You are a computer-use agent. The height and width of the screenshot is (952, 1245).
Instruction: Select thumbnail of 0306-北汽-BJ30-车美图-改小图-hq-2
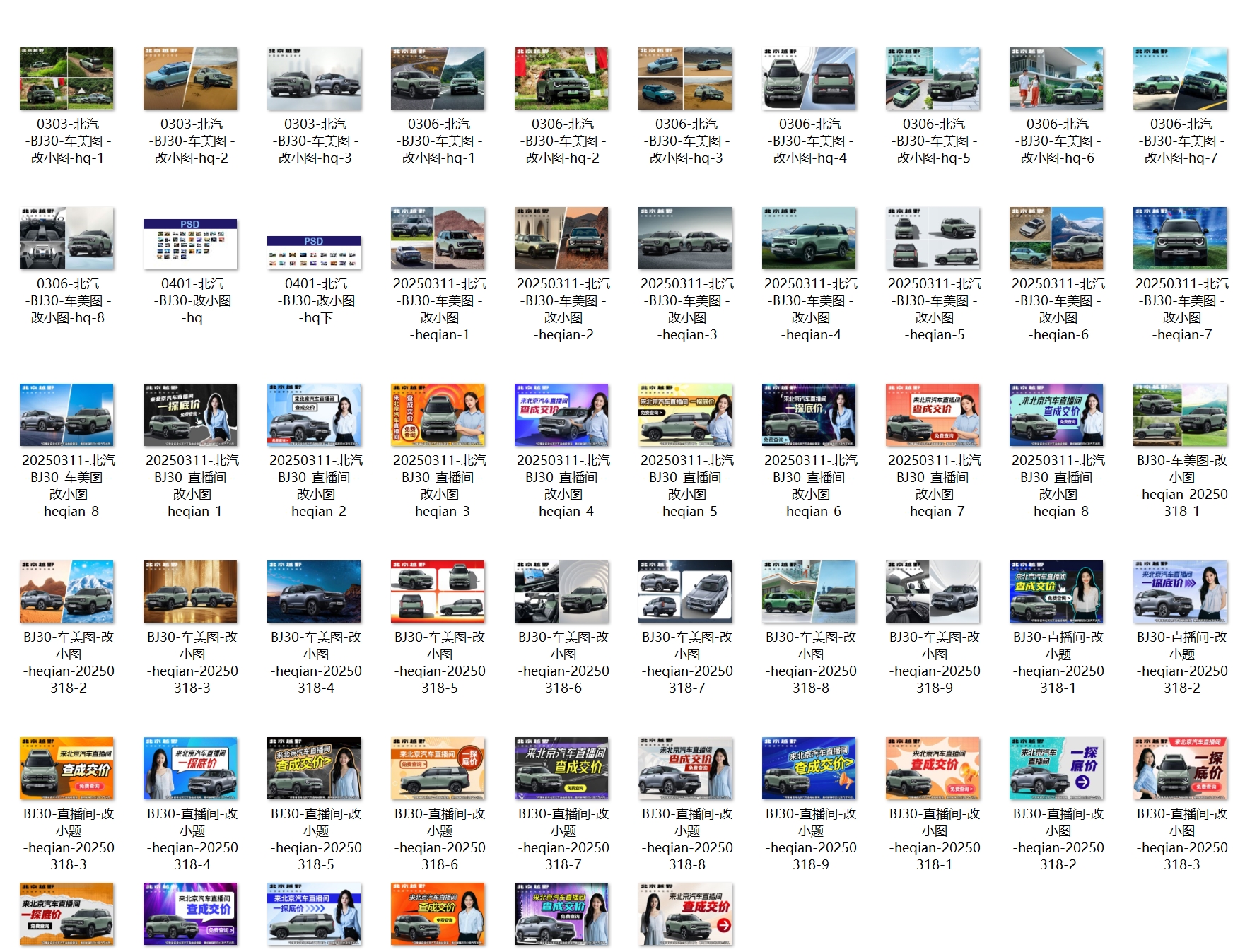[x=561, y=78]
